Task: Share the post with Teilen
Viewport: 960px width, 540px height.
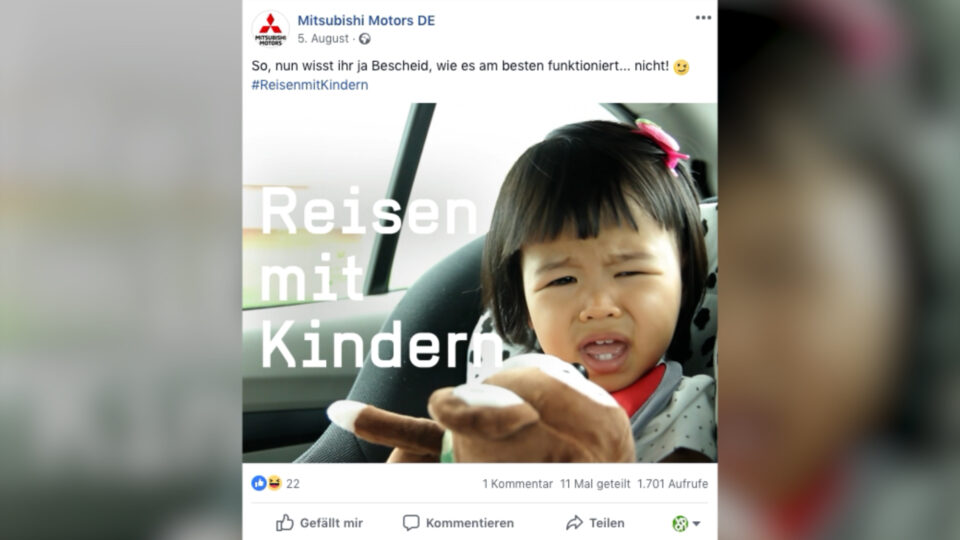Action: [607, 523]
